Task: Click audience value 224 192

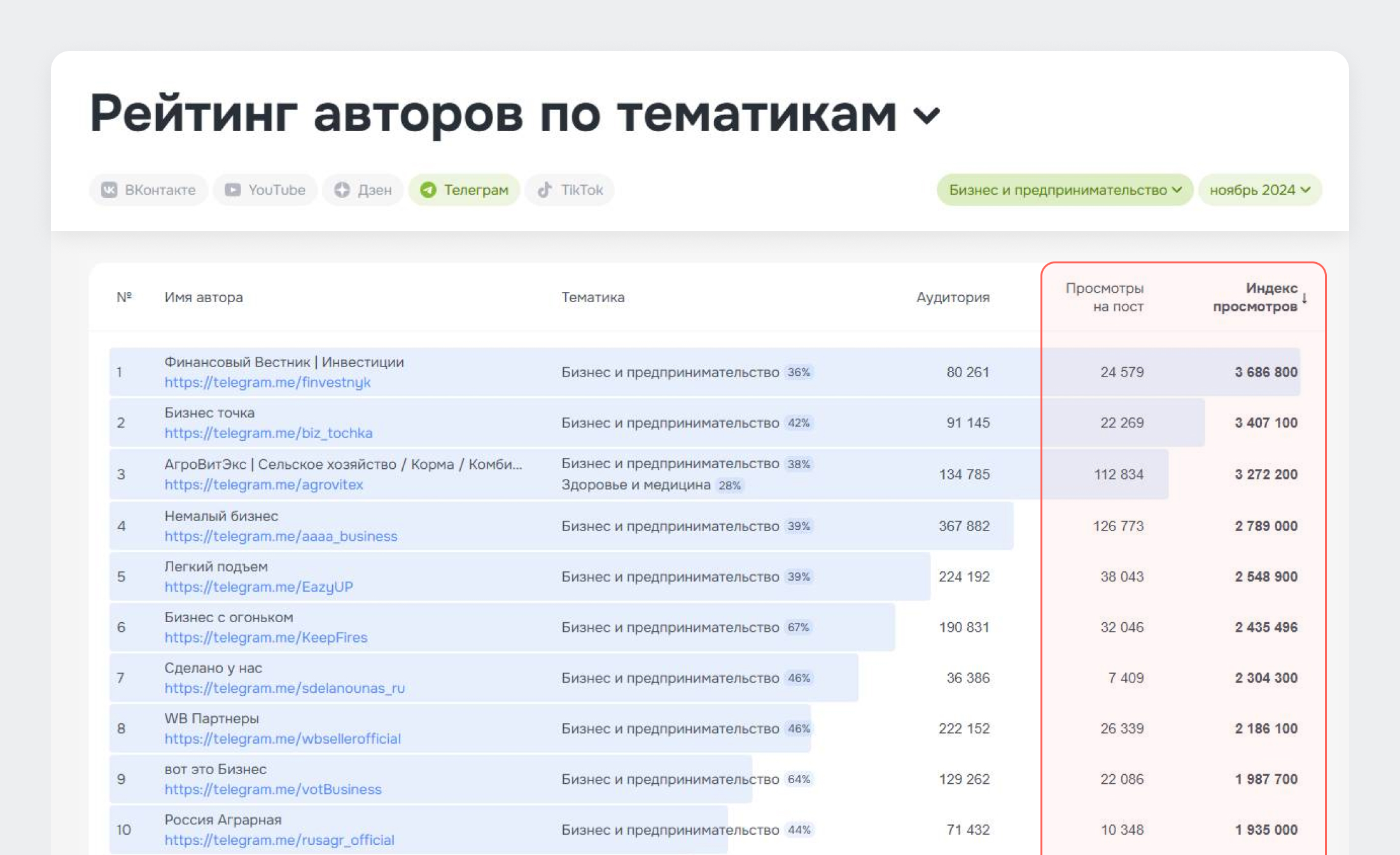Action: click(x=964, y=577)
